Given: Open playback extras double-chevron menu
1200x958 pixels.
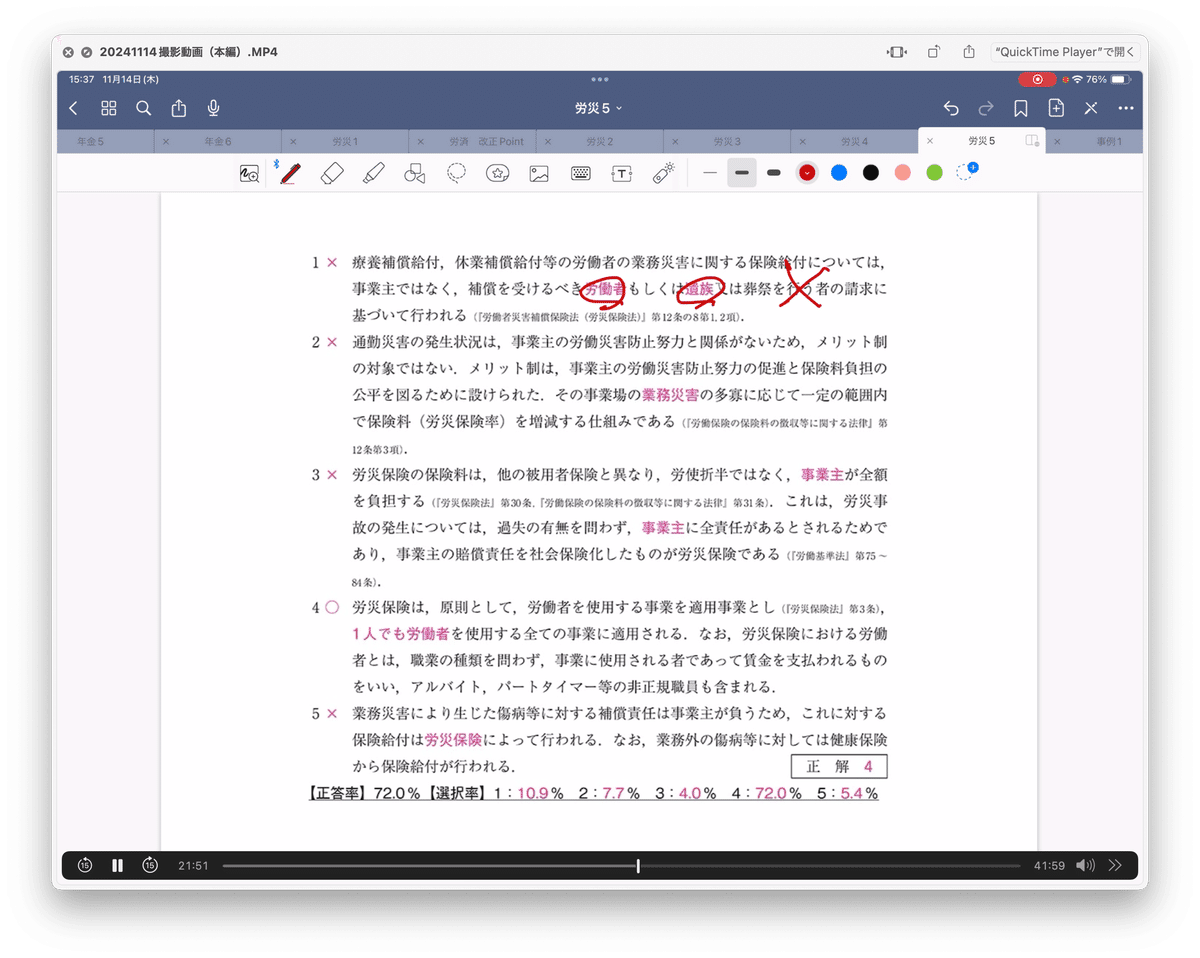Looking at the screenshot, I should (1116, 866).
